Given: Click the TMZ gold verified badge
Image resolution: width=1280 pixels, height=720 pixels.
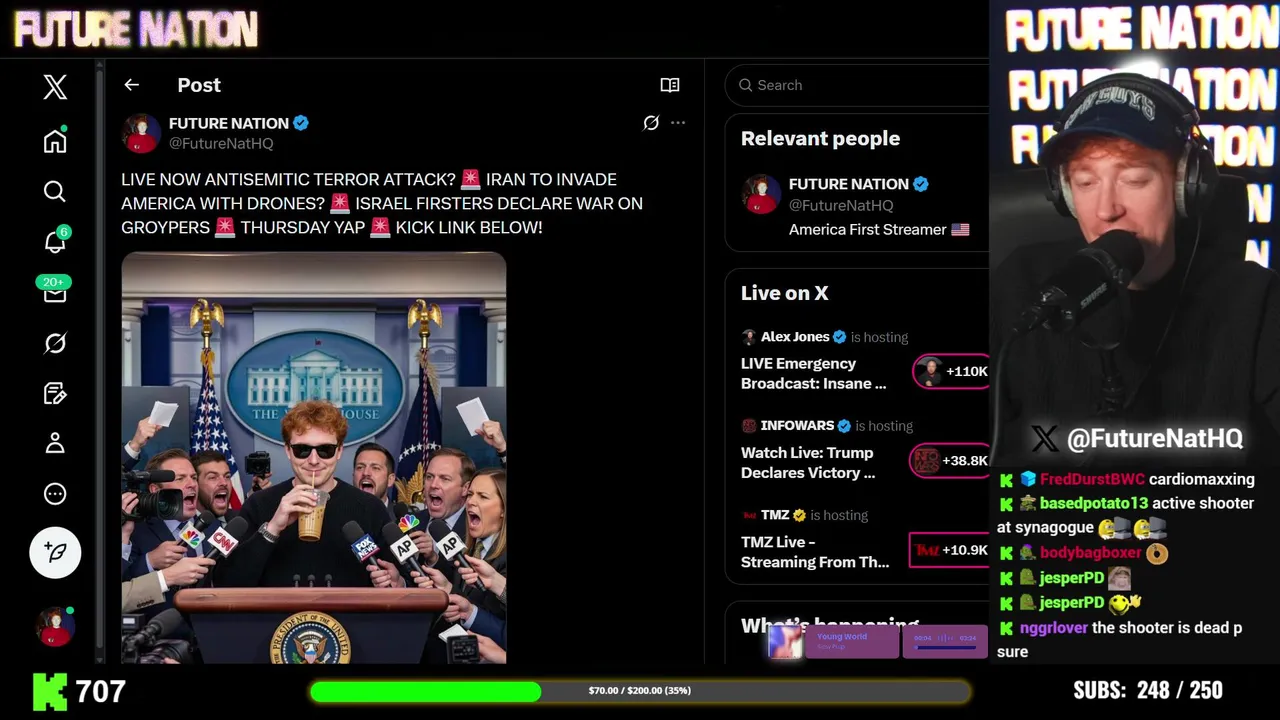Looking at the screenshot, I should tap(799, 515).
